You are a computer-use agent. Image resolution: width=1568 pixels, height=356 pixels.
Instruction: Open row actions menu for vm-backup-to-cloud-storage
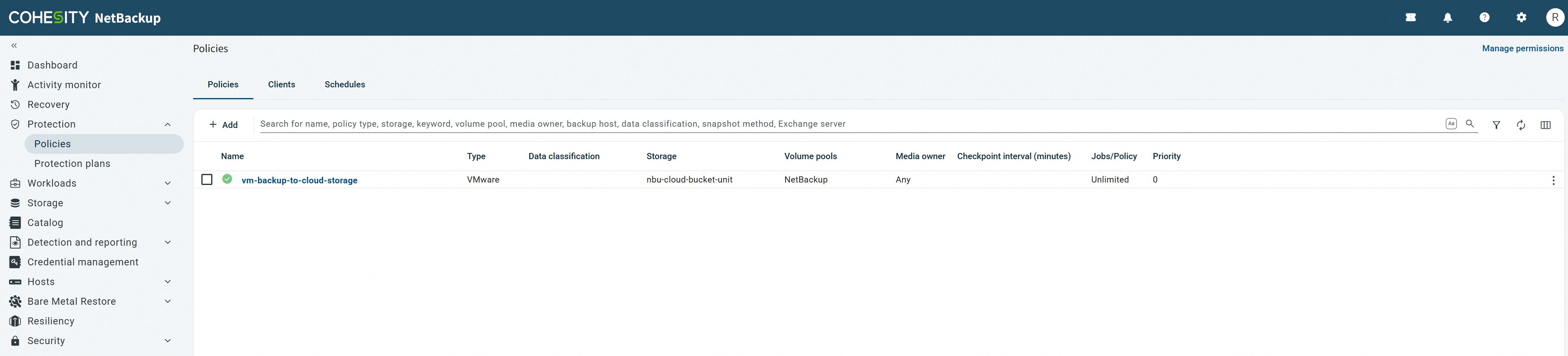click(x=1553, y=180)
